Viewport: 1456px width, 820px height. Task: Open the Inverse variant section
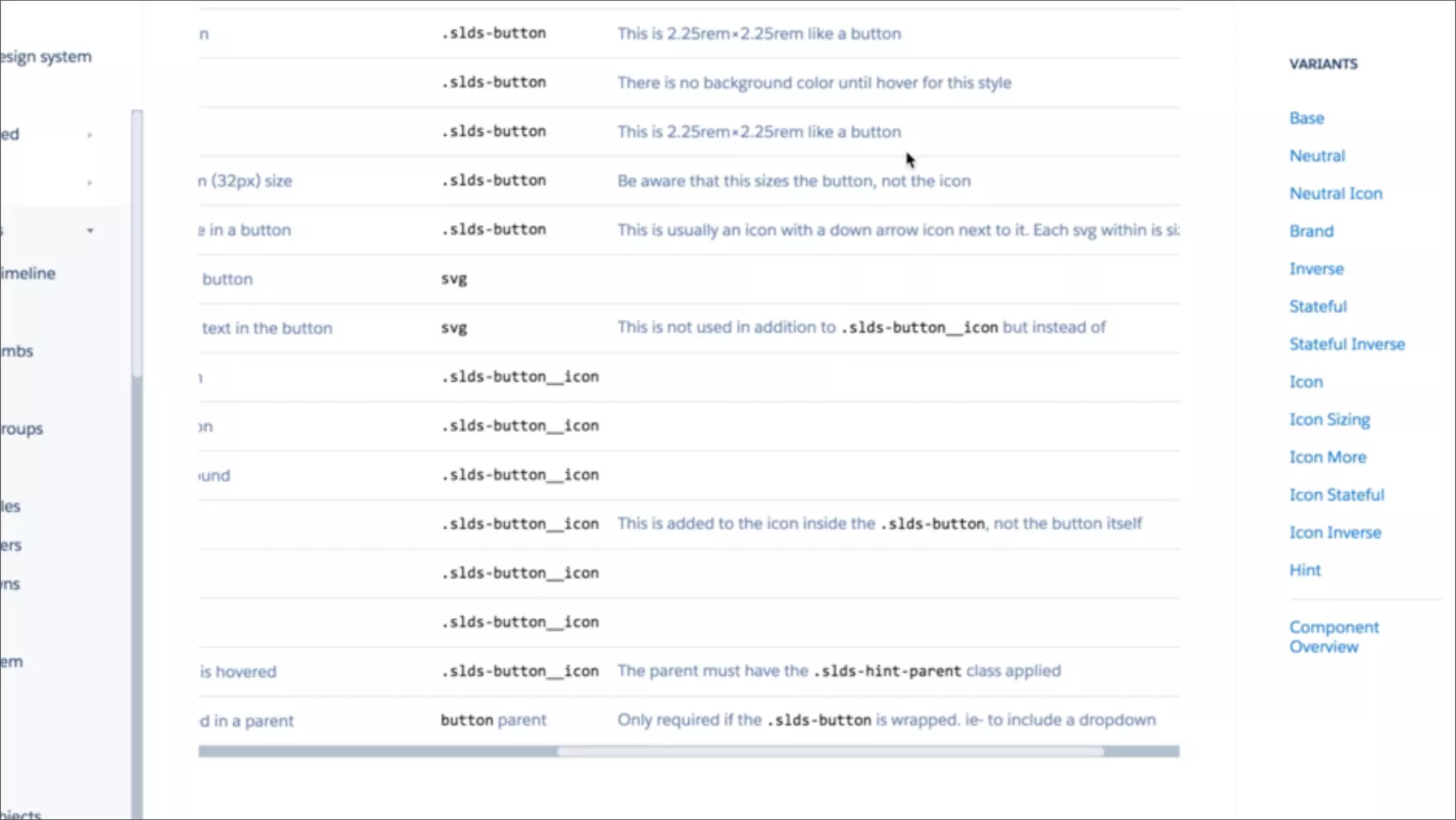[x=1316, y=269]
